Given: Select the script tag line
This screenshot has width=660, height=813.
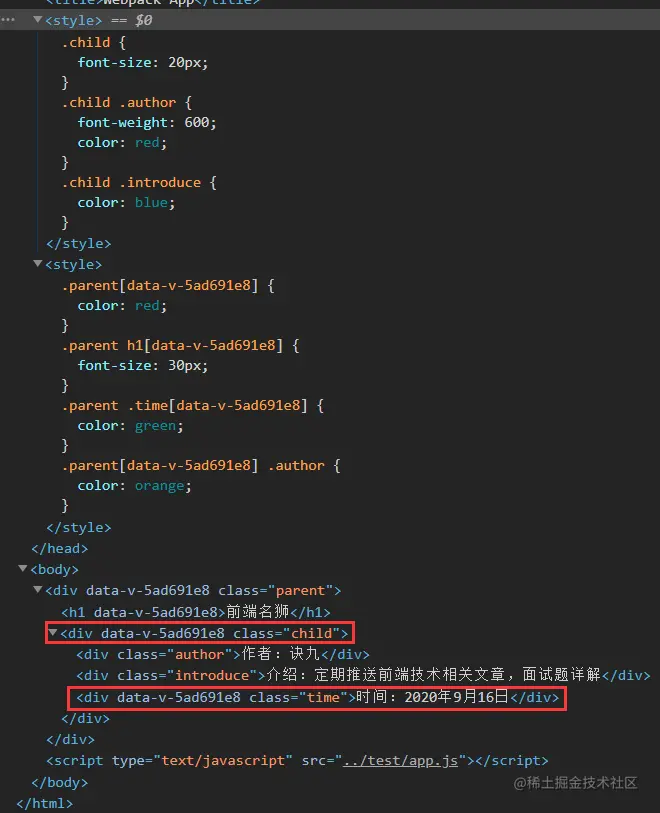Looking at the screenshot, I should click(x=297, y=761).
